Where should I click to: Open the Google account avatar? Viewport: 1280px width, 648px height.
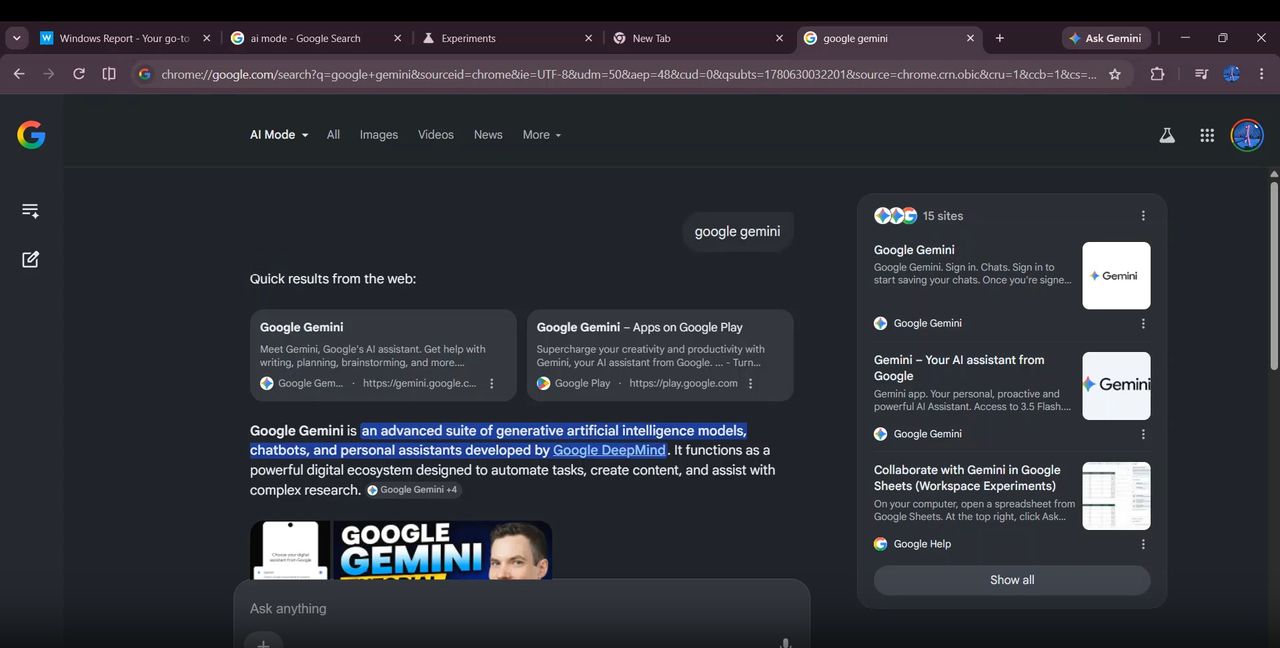tap(1247, 135)
